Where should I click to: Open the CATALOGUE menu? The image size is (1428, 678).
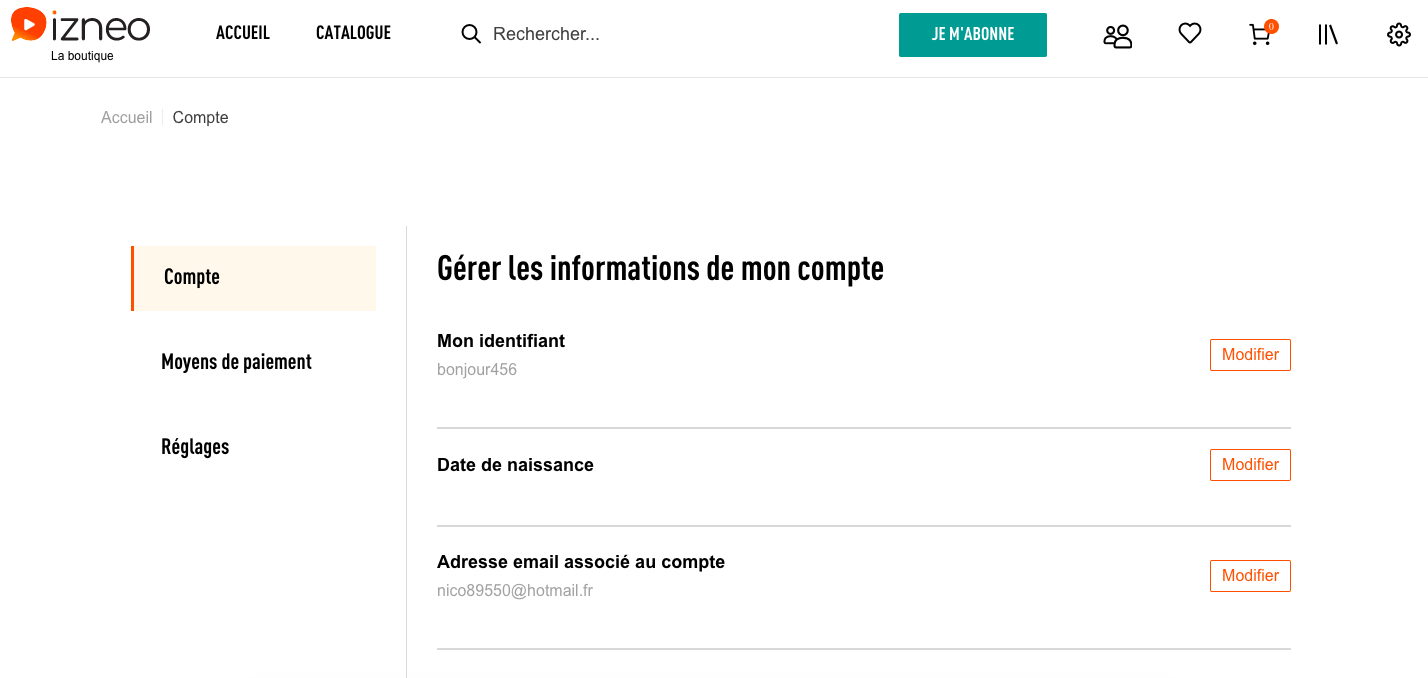coord(353,33)
